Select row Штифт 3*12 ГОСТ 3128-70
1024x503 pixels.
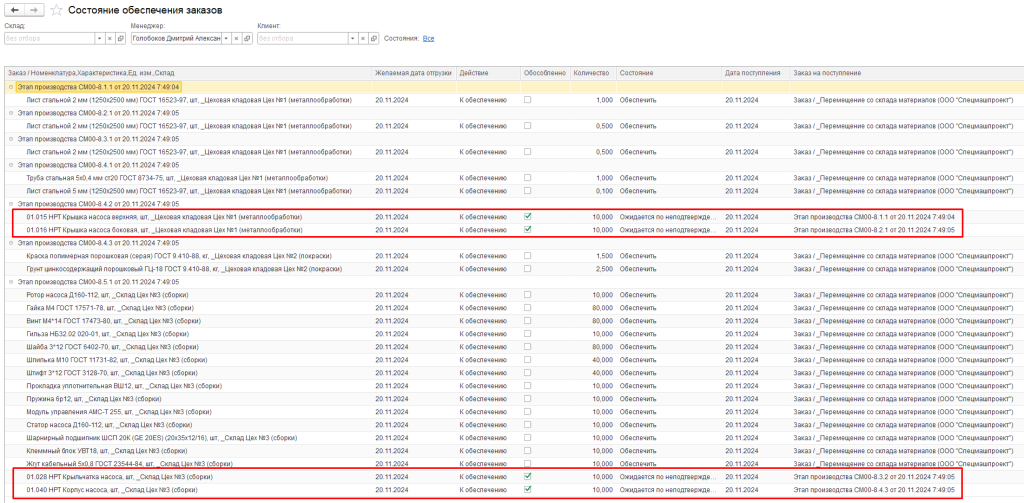(x=513, y=372)
